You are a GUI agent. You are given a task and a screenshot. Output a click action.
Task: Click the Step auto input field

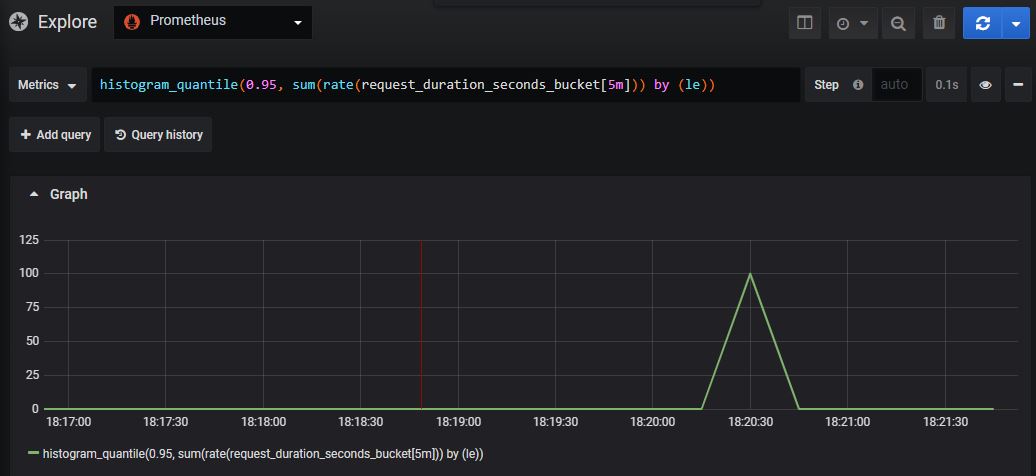click(x=895, y=85)
